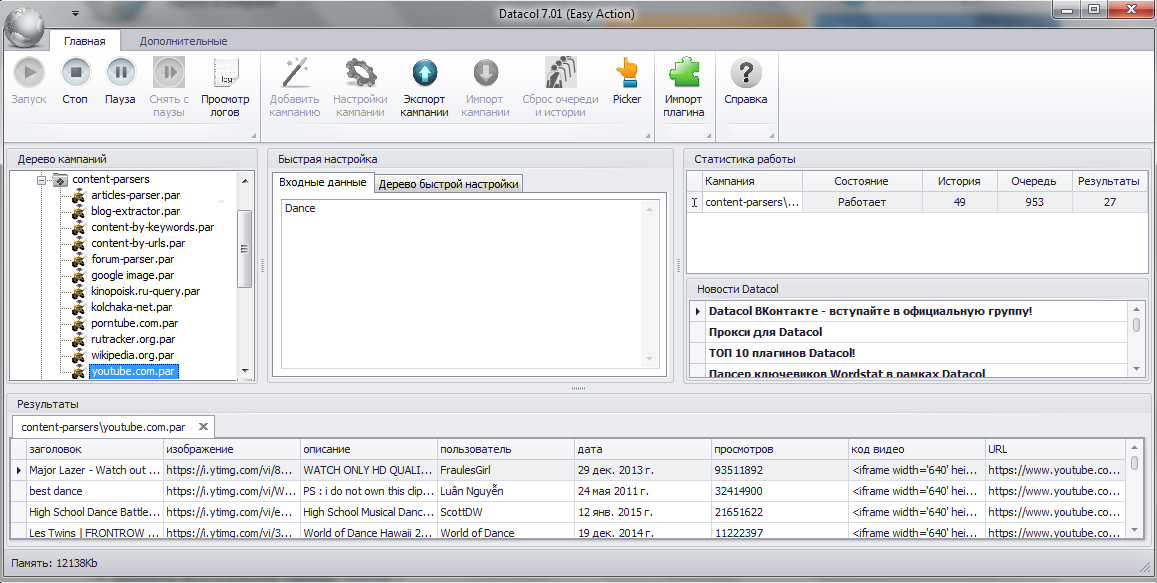Select wikipedia.org.par in campaign tree

pyautogui.click(x=133, y=355)
